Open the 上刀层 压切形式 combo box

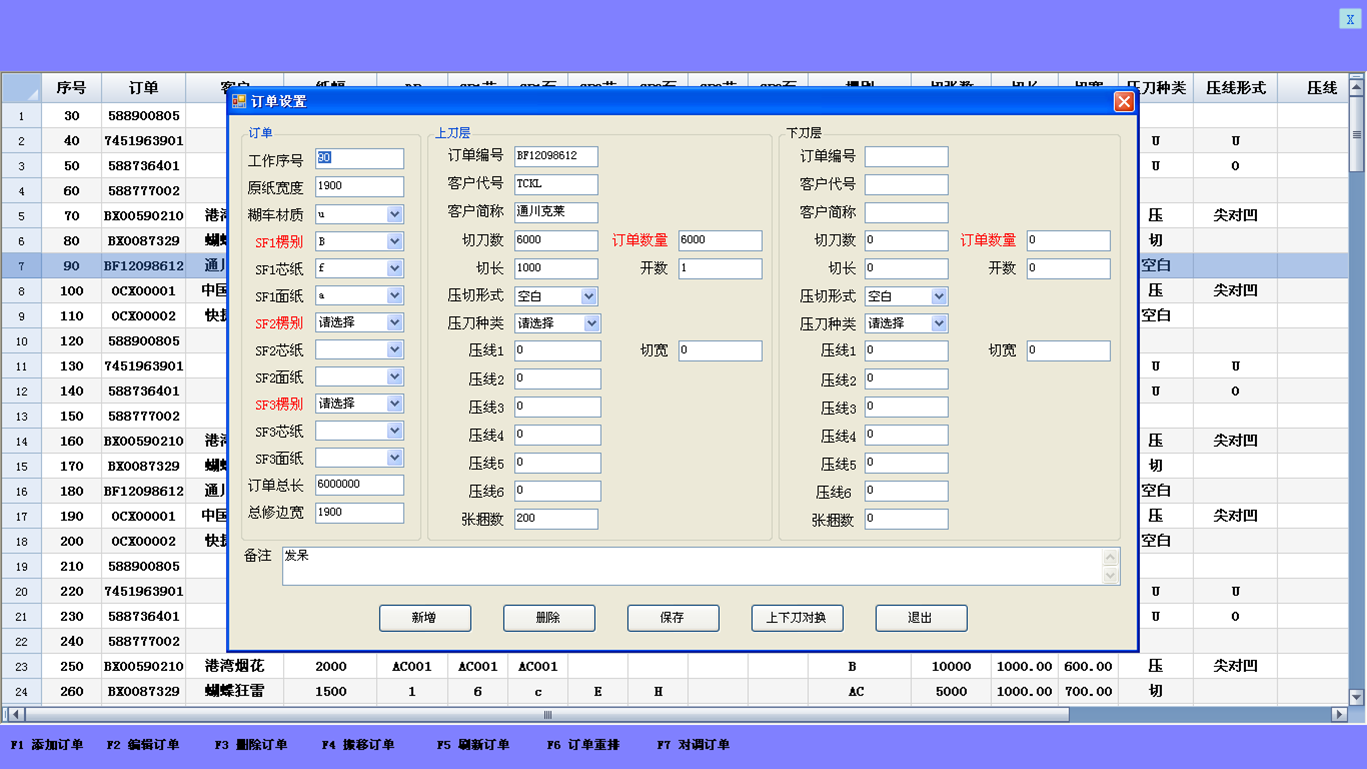tap(589, 296)
